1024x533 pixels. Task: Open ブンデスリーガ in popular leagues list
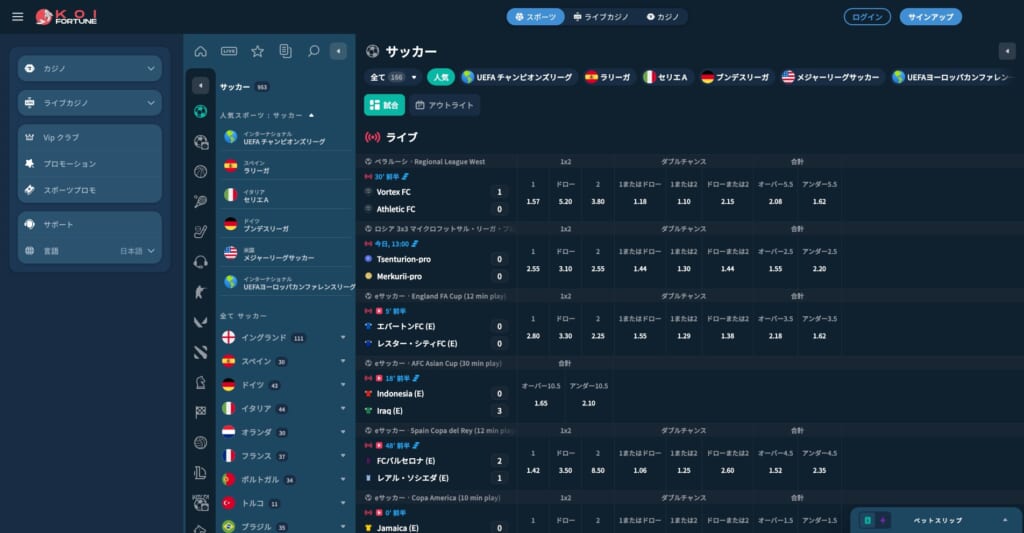(286, 224)
